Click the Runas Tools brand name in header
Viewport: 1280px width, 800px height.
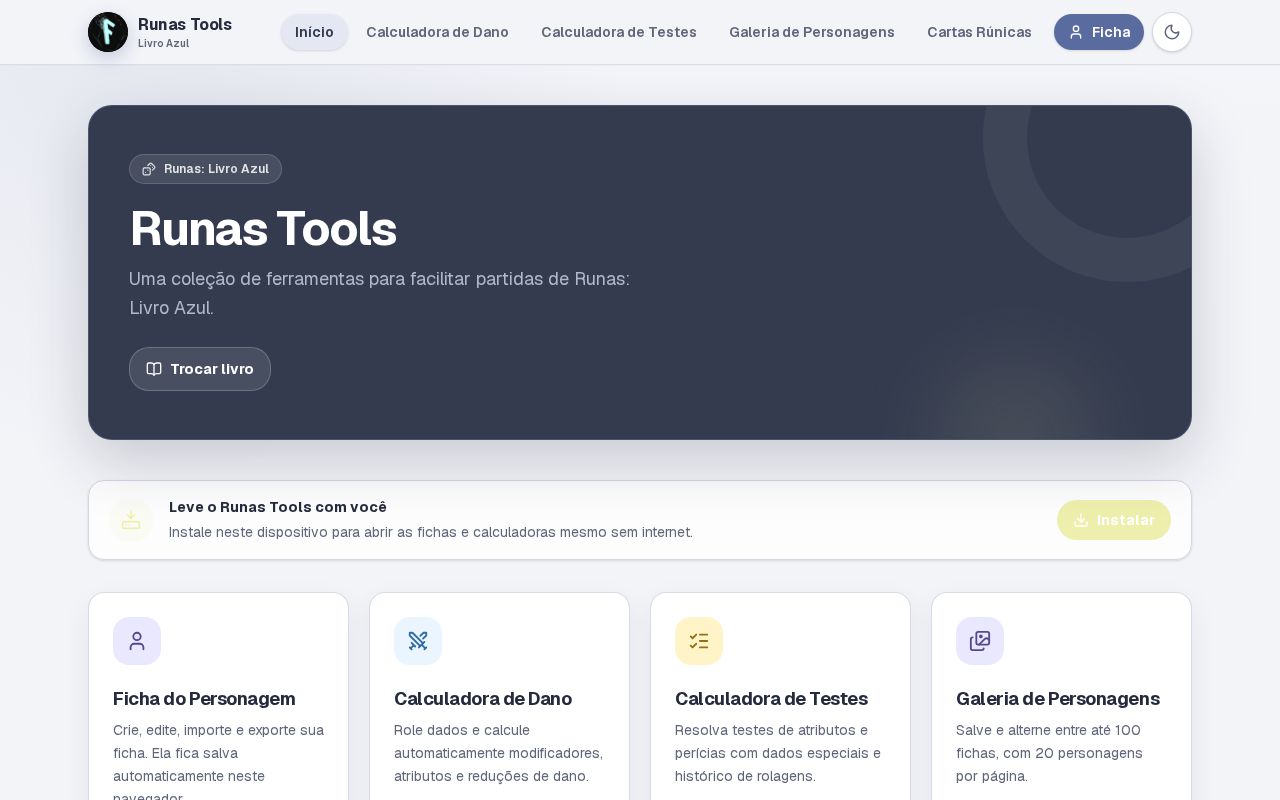click(x=185, y=24)
